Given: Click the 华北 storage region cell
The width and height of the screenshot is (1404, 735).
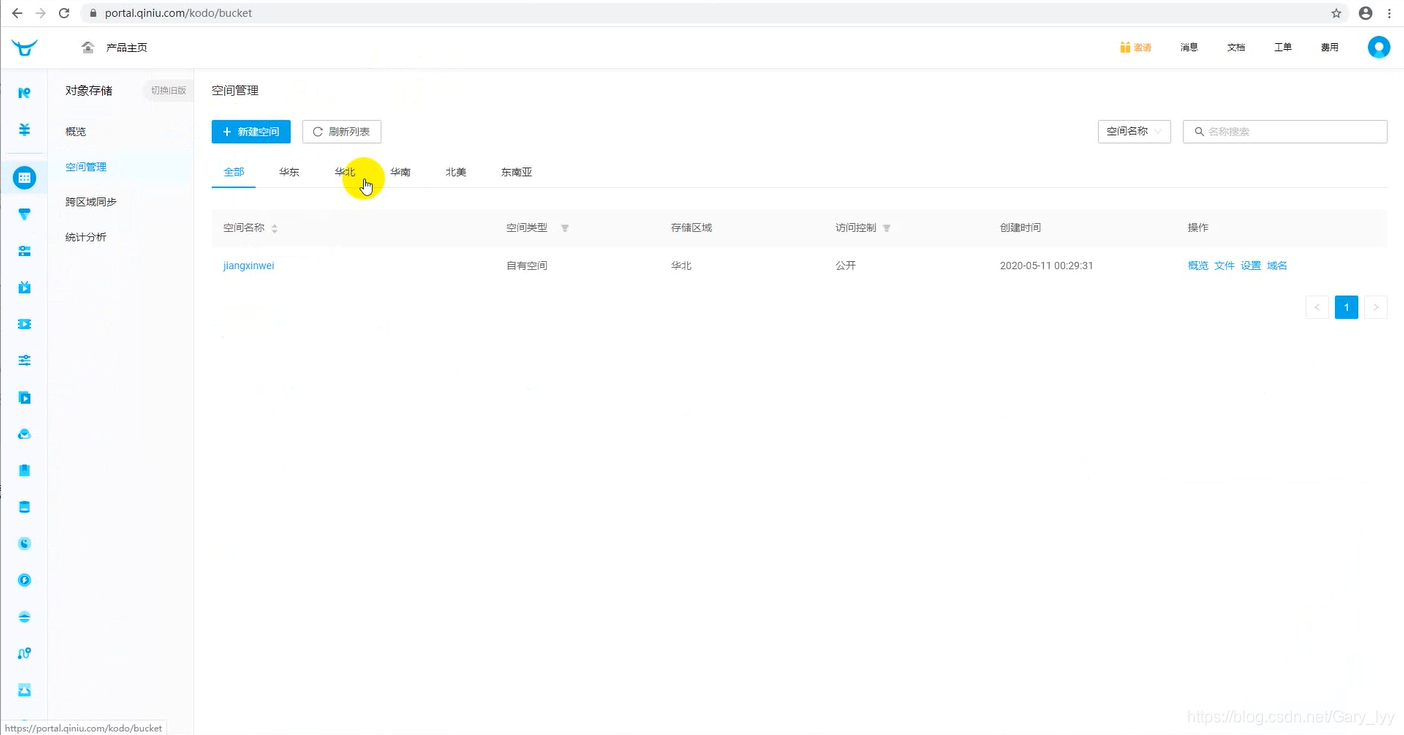Looking at the screenshot, I should coord(681,266).
